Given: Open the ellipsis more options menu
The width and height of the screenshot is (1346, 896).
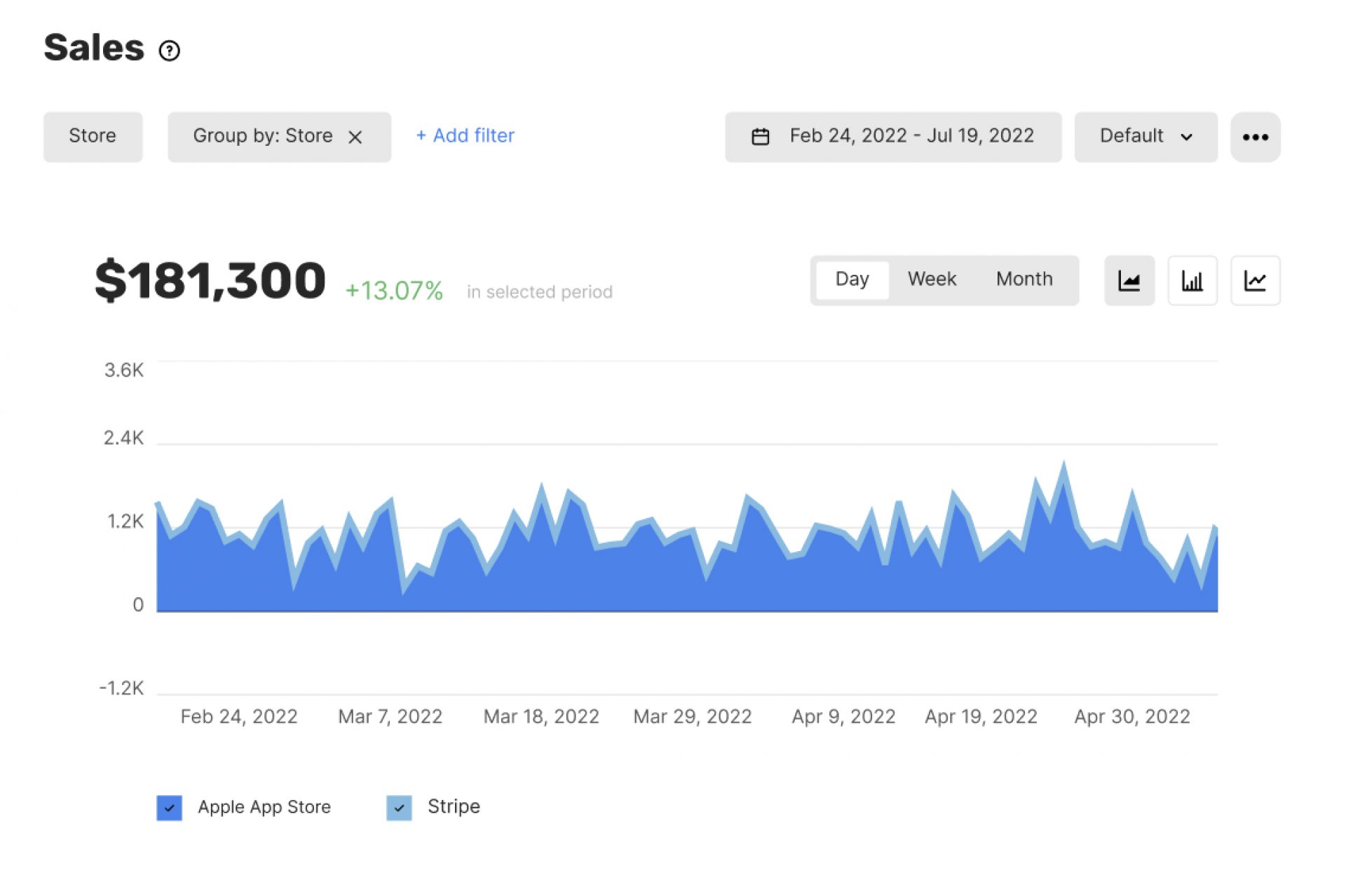Looking at the screenshot, I should (1256, 137).
